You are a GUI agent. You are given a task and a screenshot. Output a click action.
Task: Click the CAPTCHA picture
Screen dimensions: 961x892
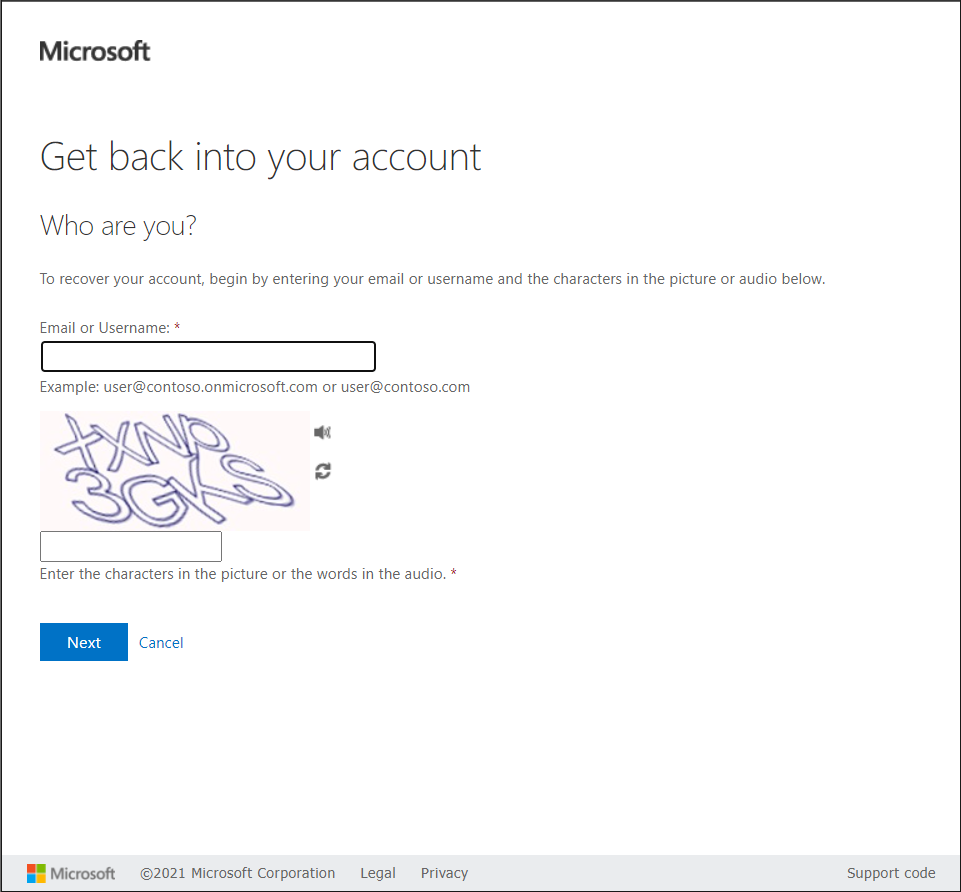click(175, 471)
